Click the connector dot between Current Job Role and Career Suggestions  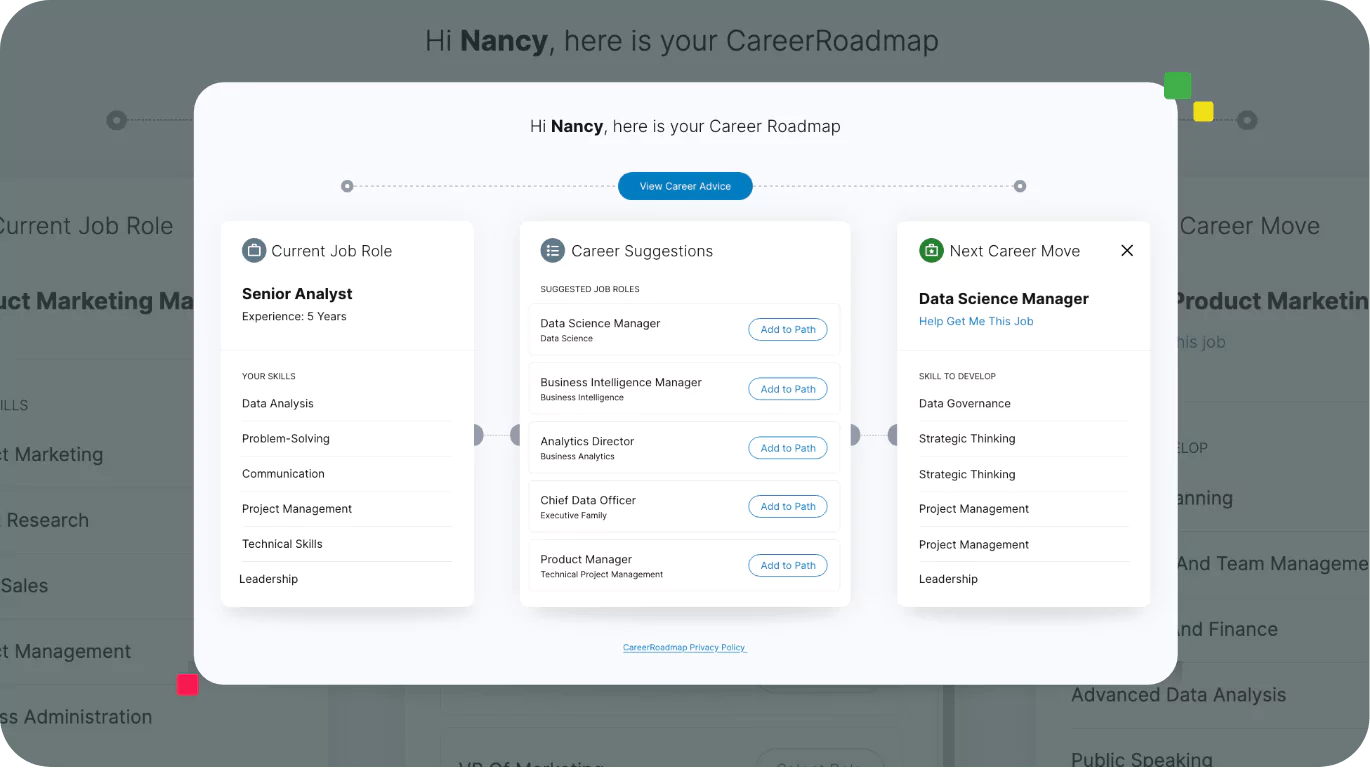coord(478,435)
